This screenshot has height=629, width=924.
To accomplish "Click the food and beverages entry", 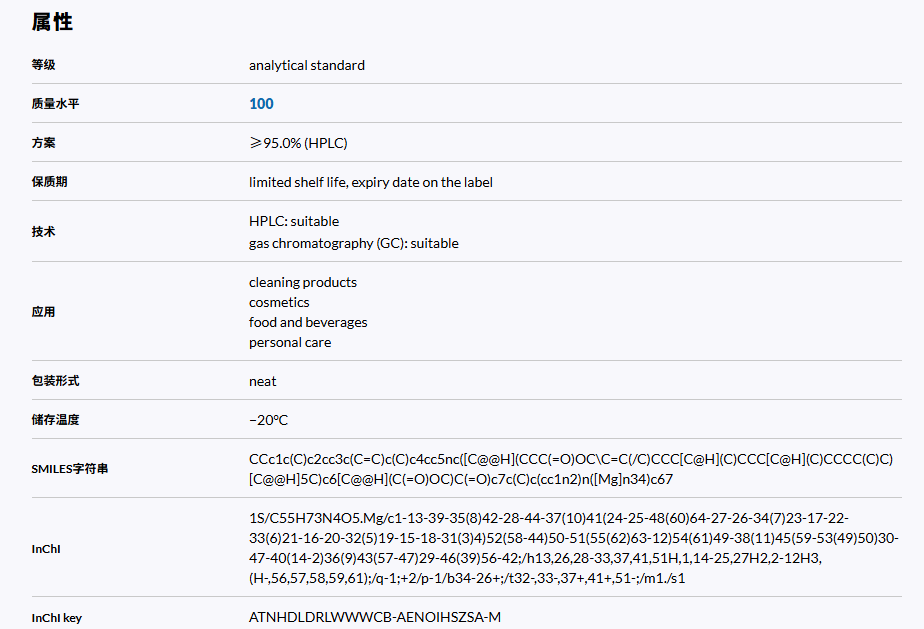I will pos(308,322).
